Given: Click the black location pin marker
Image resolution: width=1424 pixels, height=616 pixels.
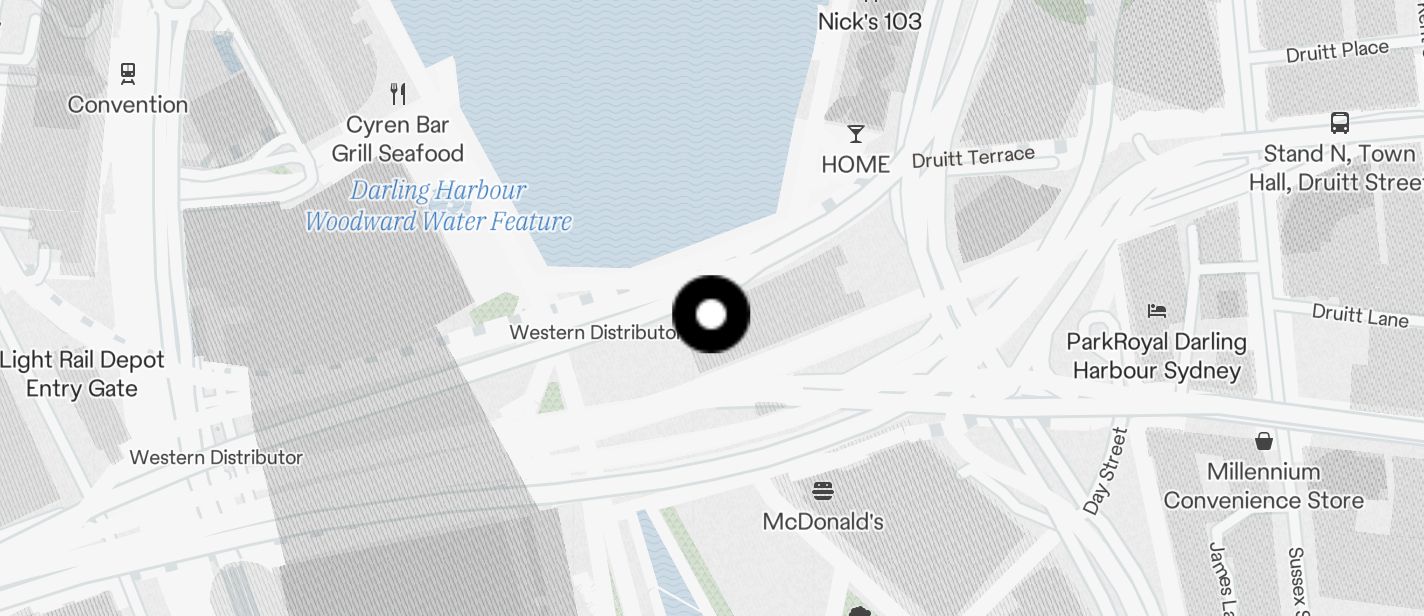Looking at the screenshot, I should pyautogui.click(x=711, y=314).
